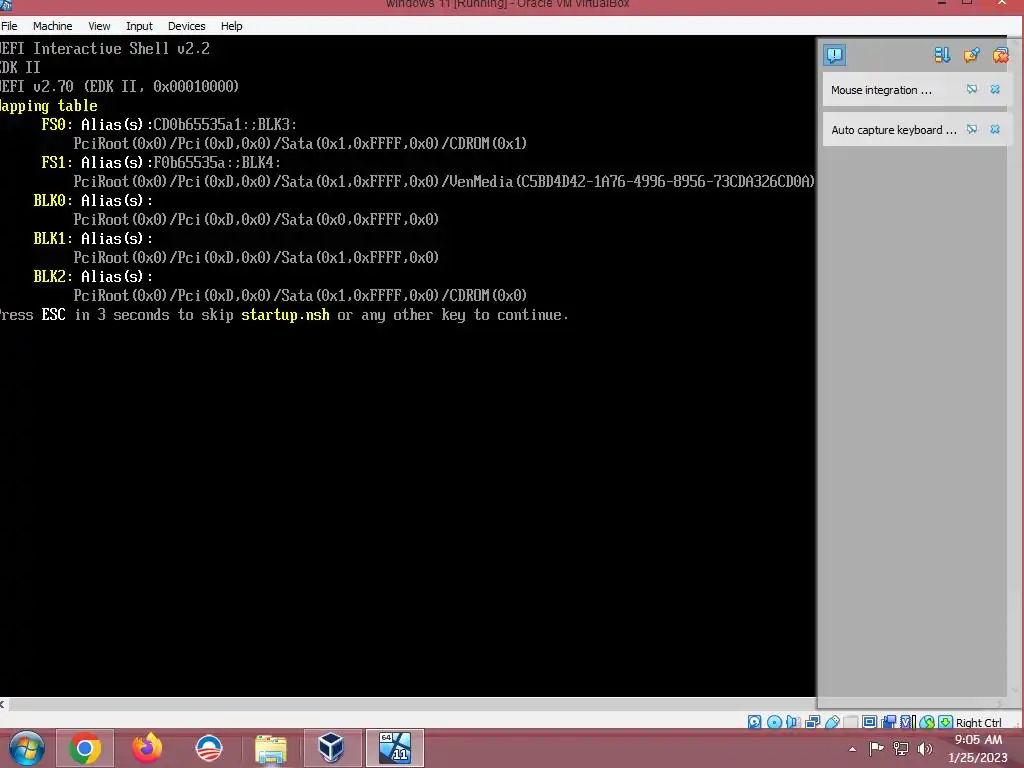Click the delete all notifications icon
The height and width of the screenshot is (768, 1024).
(1000, 55)
